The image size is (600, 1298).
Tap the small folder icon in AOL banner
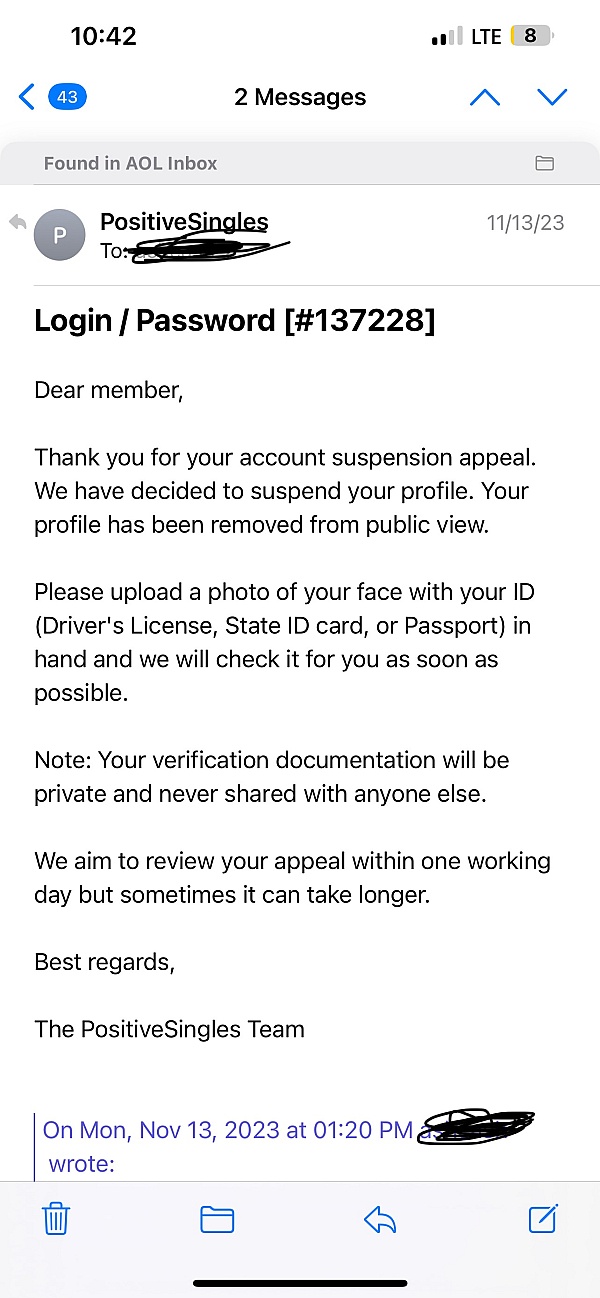[x=545, y=163]
